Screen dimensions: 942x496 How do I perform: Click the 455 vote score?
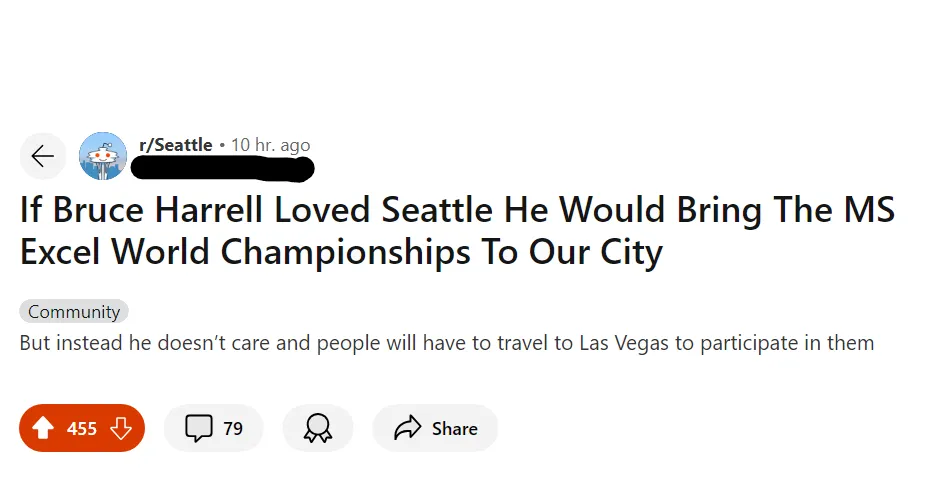[x=82, y=429]
